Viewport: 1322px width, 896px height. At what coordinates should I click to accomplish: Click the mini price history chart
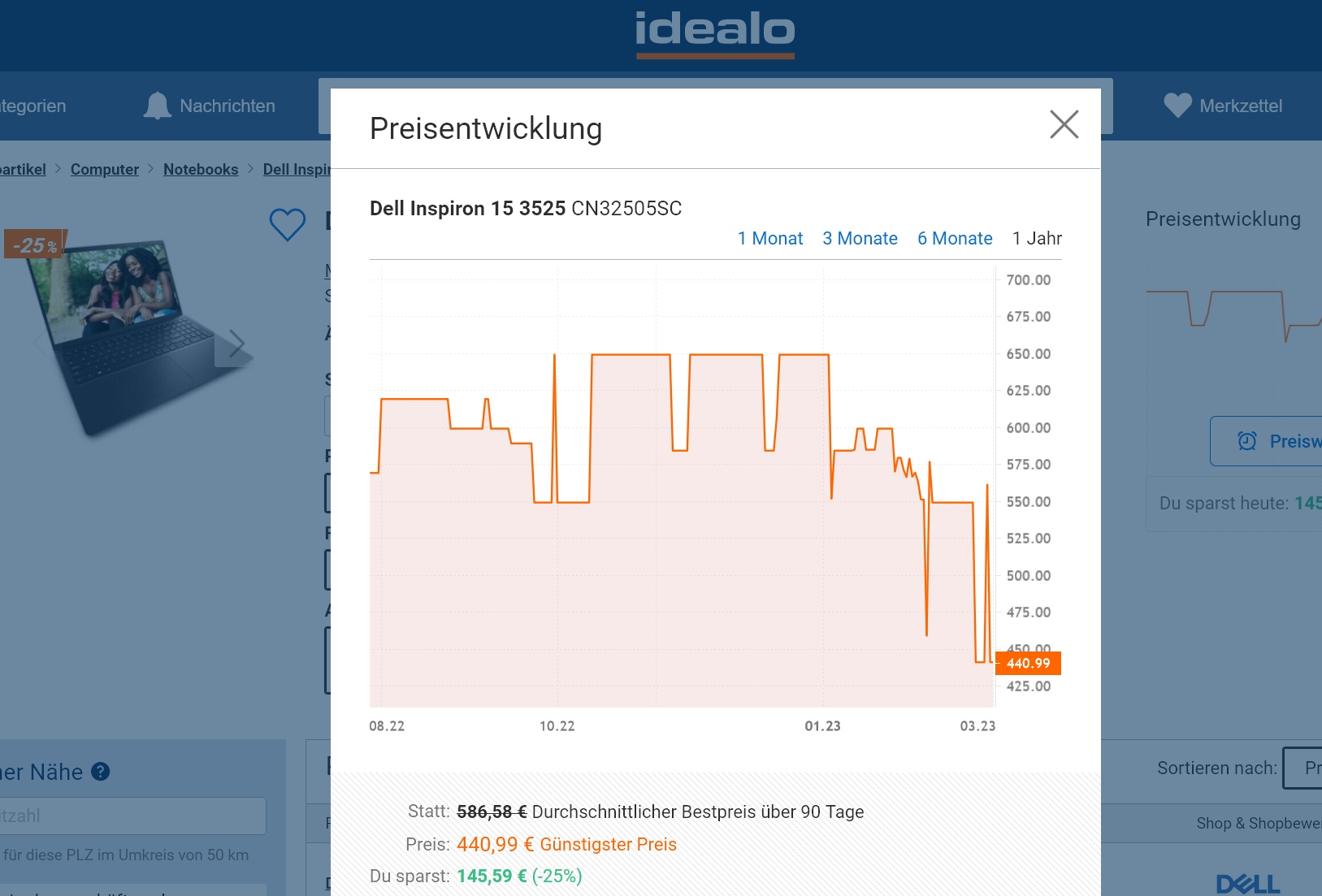point(1233,315)
